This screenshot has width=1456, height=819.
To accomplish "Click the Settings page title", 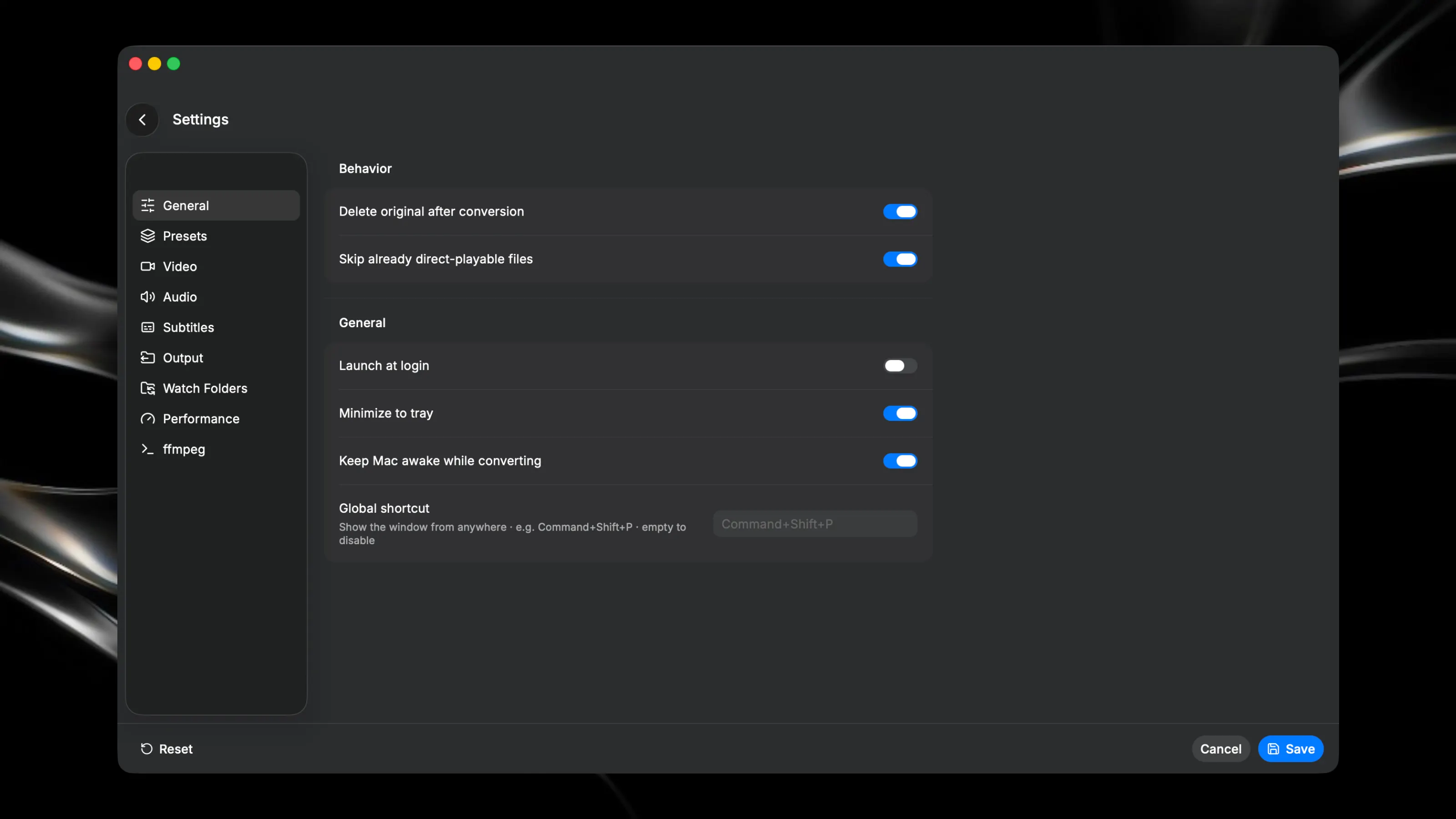I will (x=200, y=119).
